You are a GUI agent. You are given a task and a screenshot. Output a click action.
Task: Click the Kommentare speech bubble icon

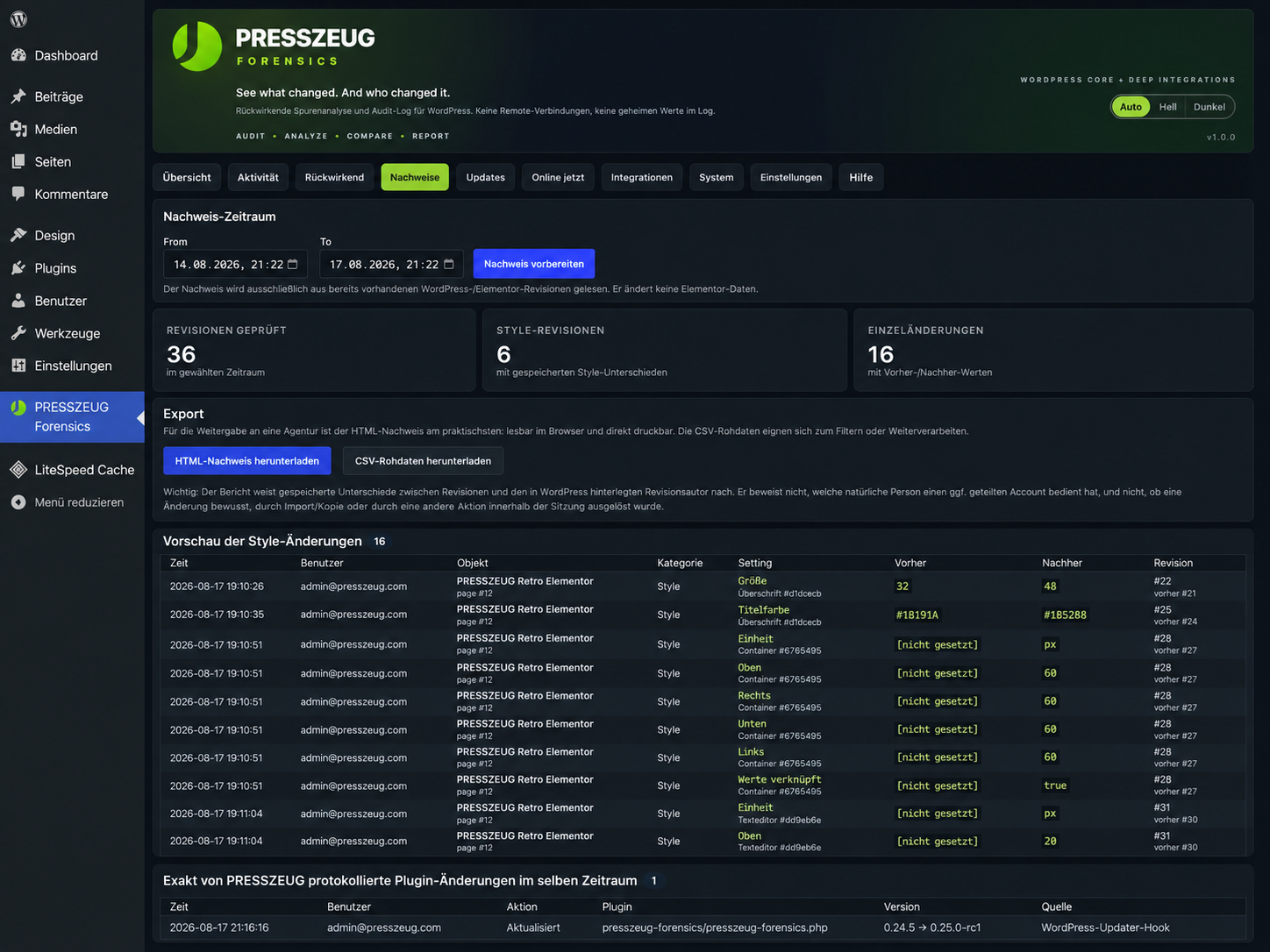(18, 194)
